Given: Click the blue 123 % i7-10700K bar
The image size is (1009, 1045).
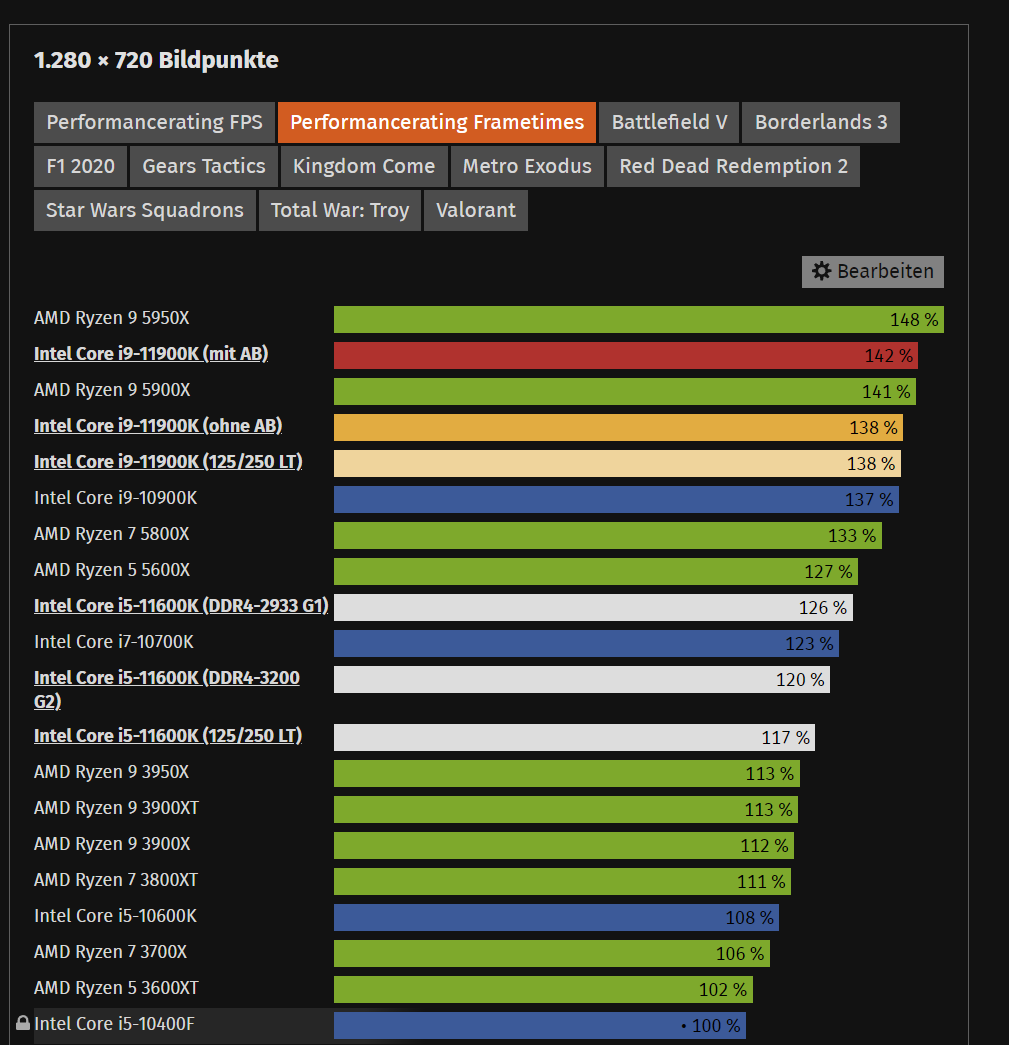Looking at the screenshot, I should click(586, 643).
